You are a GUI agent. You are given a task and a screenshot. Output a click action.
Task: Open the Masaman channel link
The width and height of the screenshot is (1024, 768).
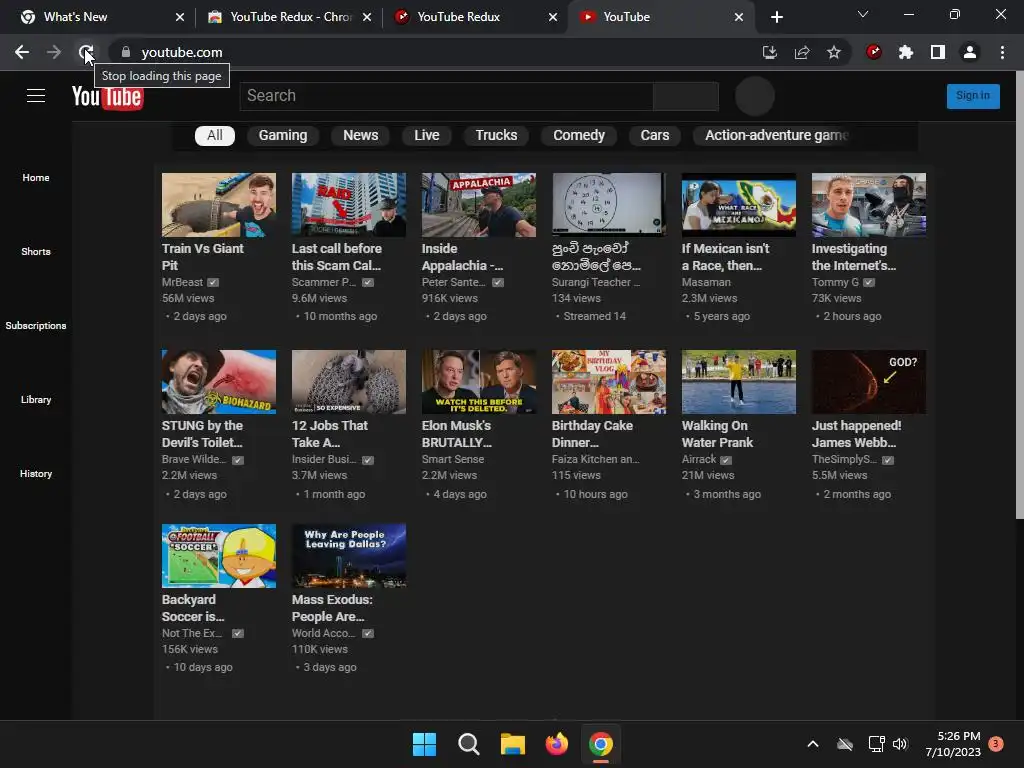point(706,282)
